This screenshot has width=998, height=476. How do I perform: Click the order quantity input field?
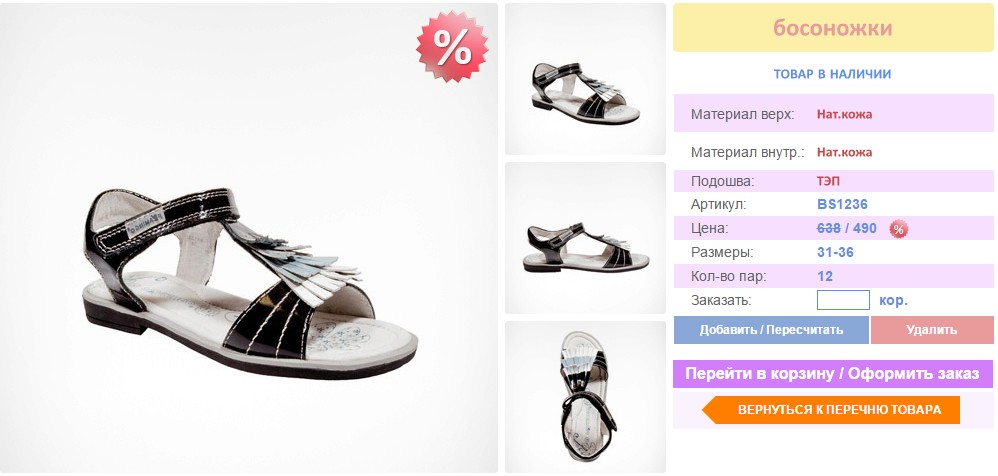843,300
